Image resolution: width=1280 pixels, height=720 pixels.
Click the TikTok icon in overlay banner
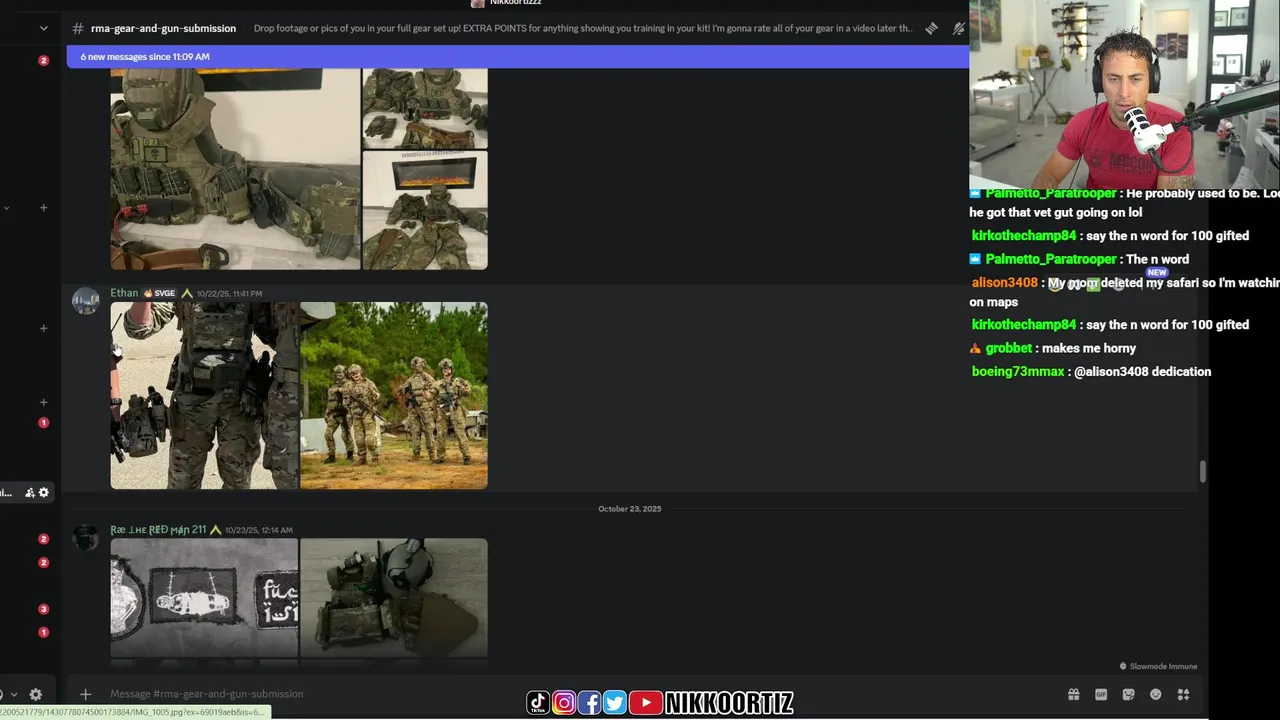pos(538,703)
